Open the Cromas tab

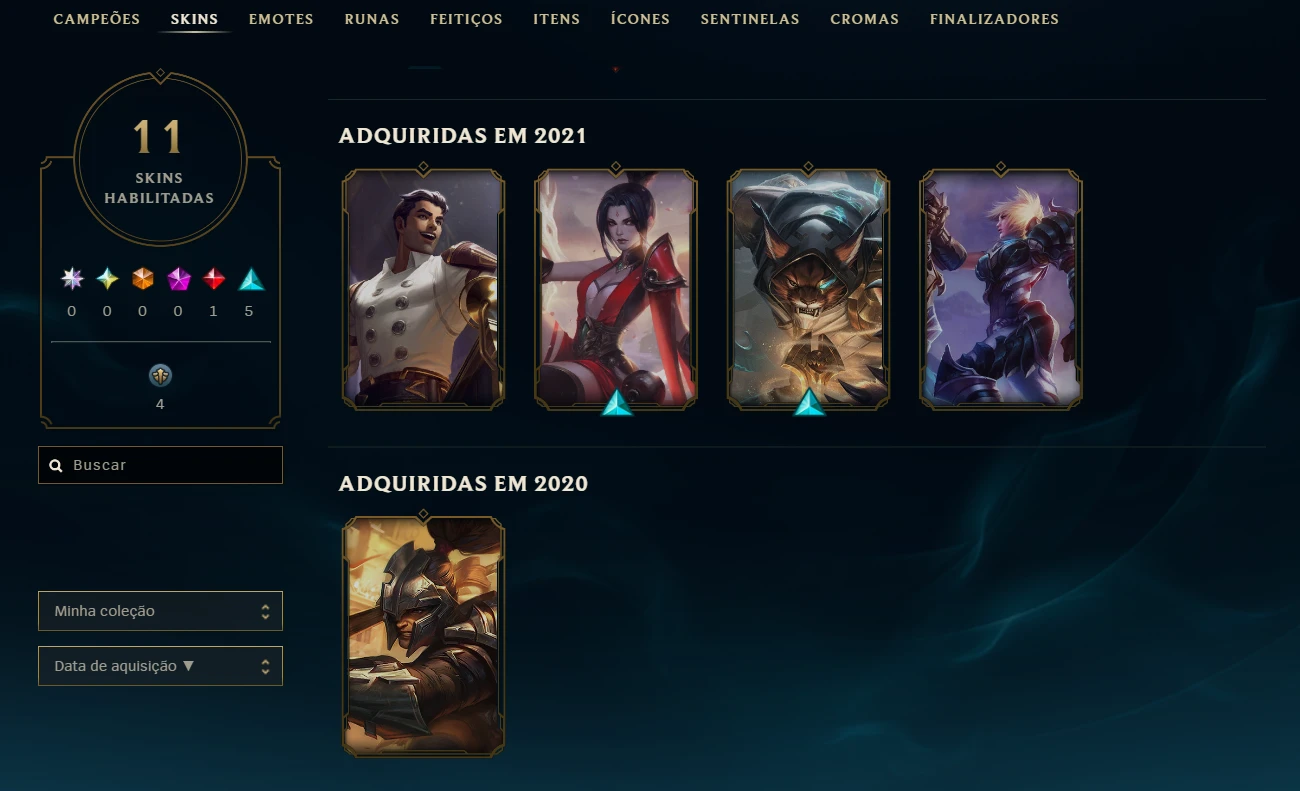[x=864, y=19]
